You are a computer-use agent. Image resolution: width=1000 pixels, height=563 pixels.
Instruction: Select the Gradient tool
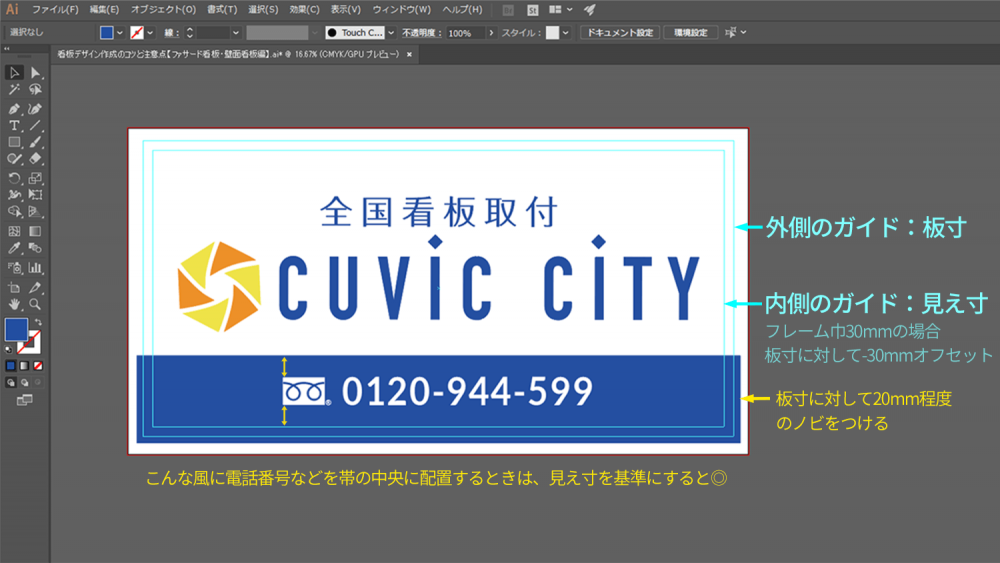tap(35, 231)
